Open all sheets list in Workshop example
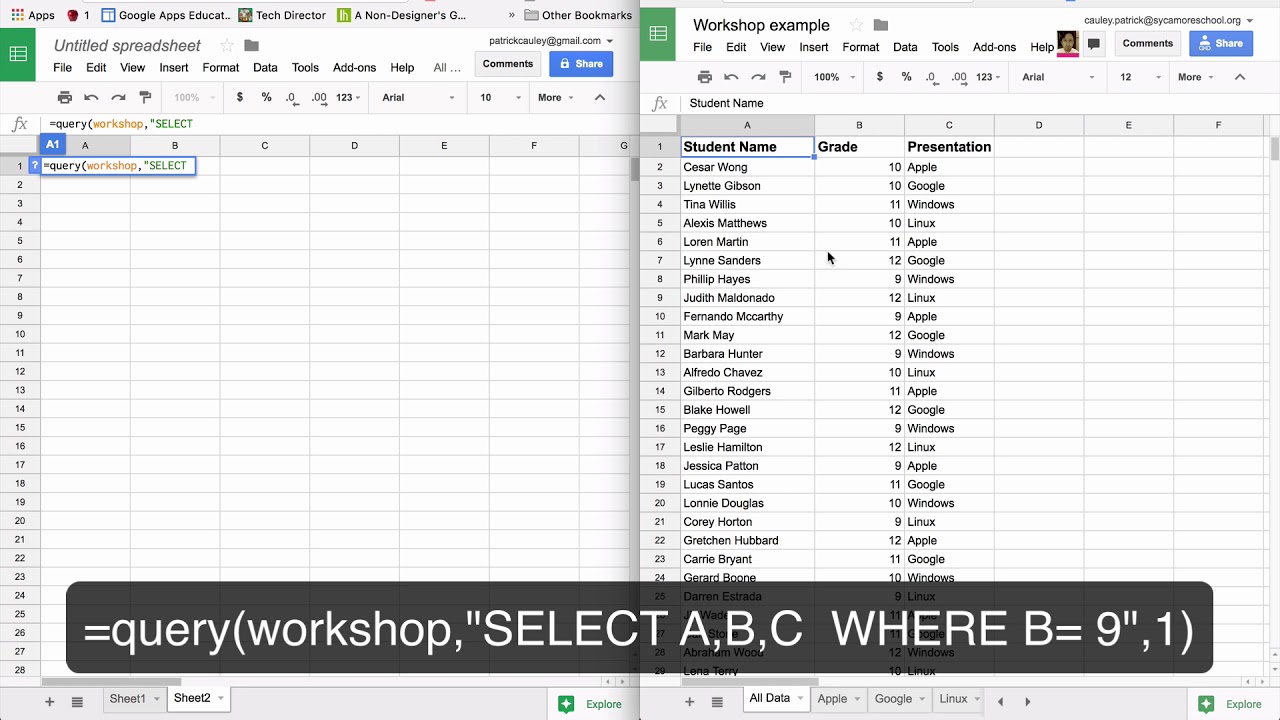The image size is (1280, 720). tap(717, 702)
